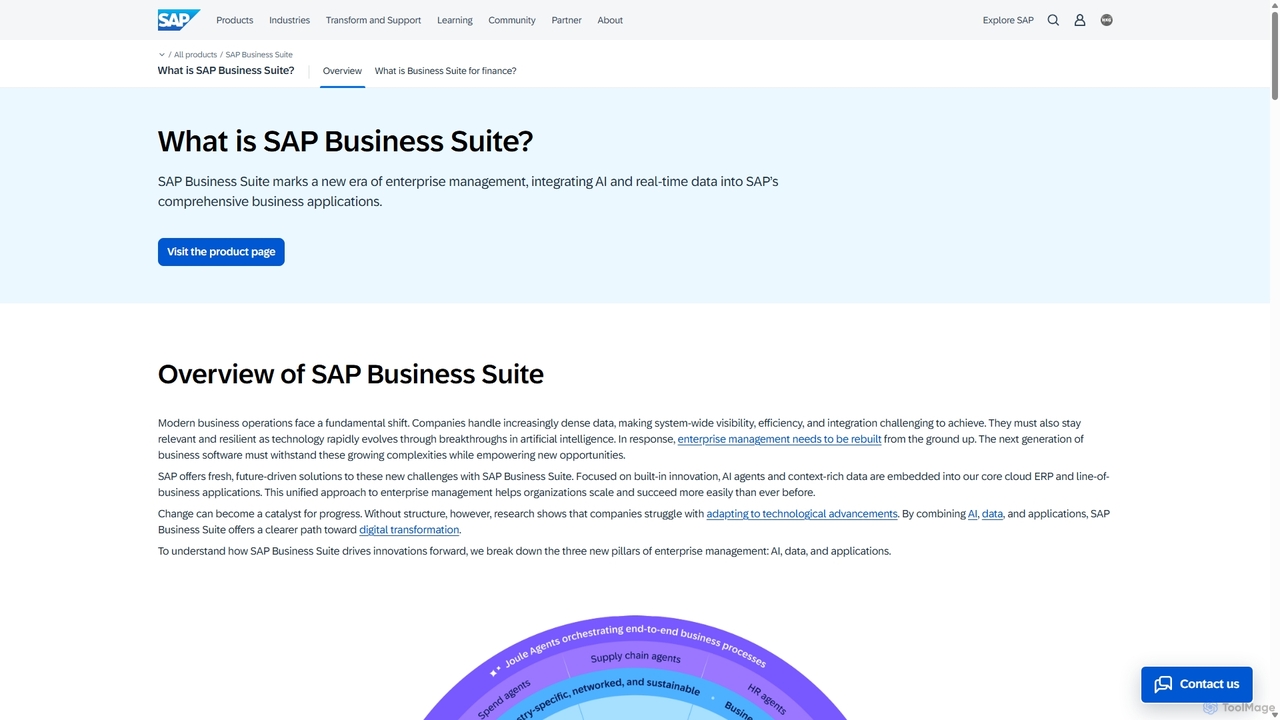Image resolution: width=1280 pixels, height=720 pixels.
Task: Select the Overview tab
Action: point(342,71)
